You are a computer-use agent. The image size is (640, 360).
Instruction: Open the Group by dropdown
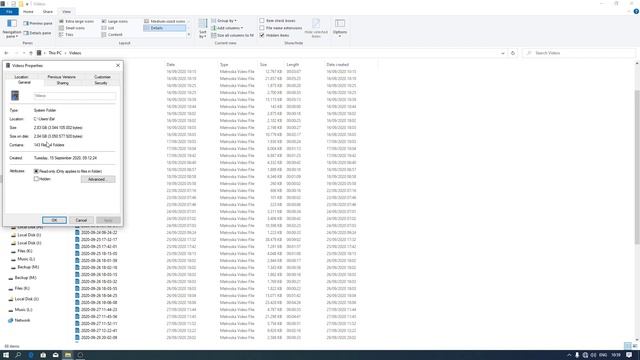pos(224,20)
